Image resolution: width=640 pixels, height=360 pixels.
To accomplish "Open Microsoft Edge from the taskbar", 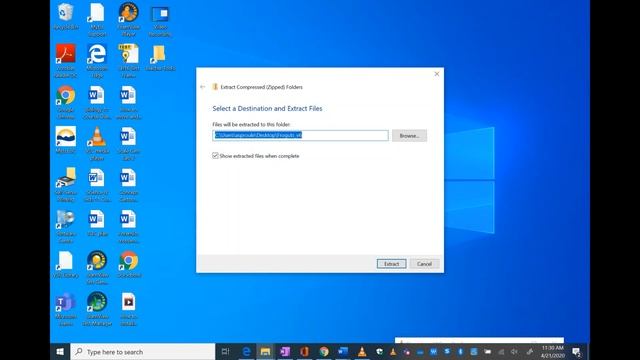I will (246, 351).
